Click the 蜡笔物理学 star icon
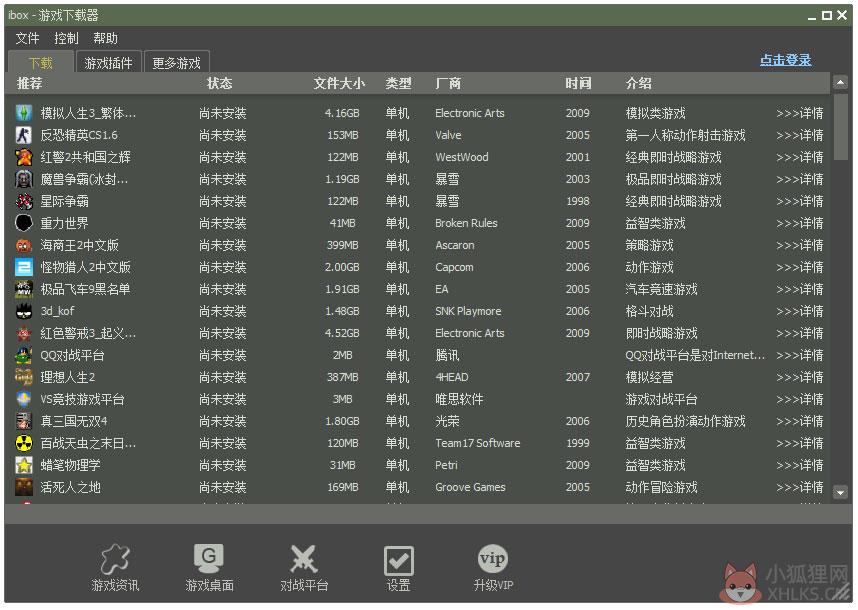The image size is (858, 610). coord(24,465)
